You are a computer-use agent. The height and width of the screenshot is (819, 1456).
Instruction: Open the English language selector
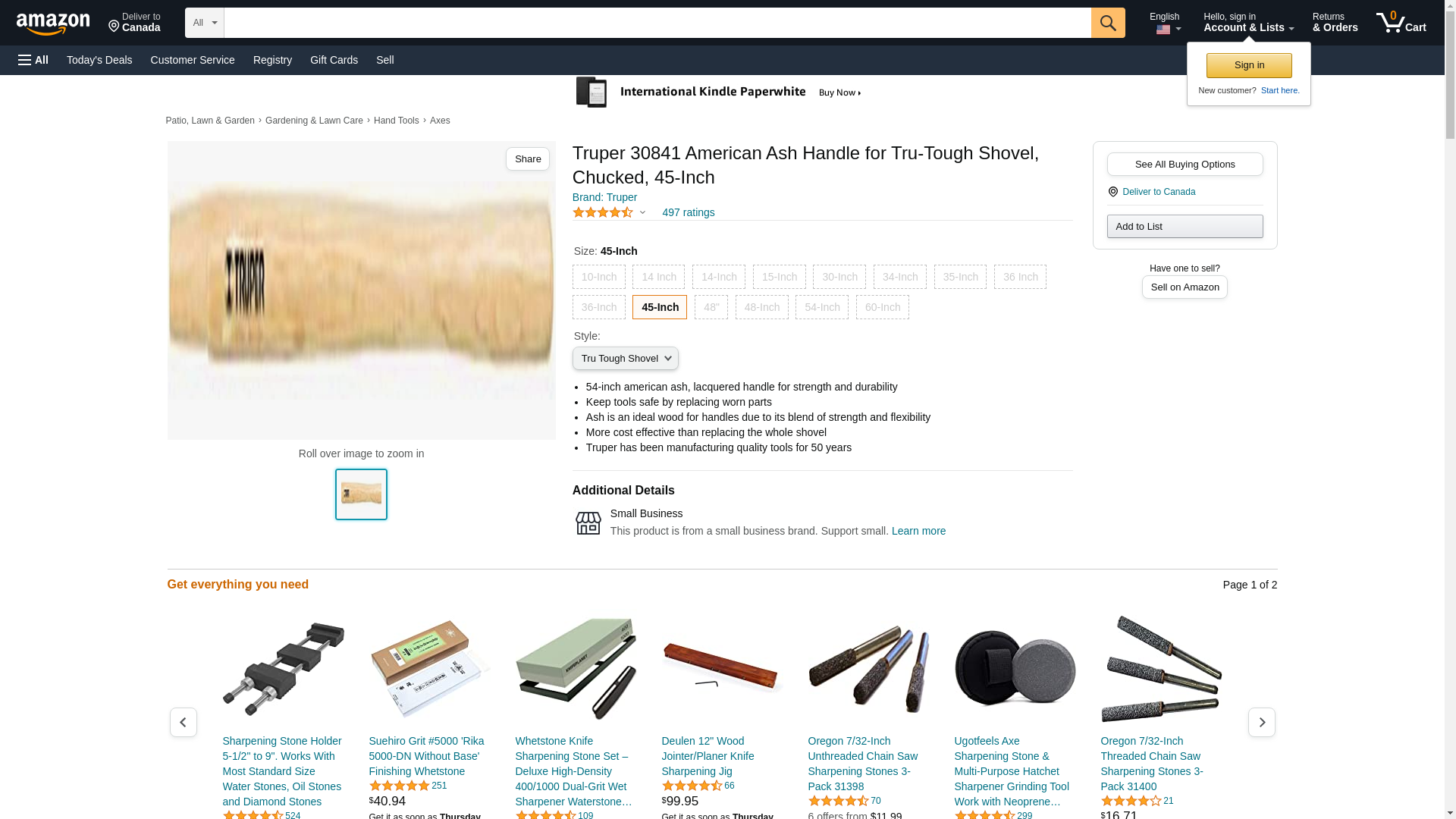pos(1165,23)
